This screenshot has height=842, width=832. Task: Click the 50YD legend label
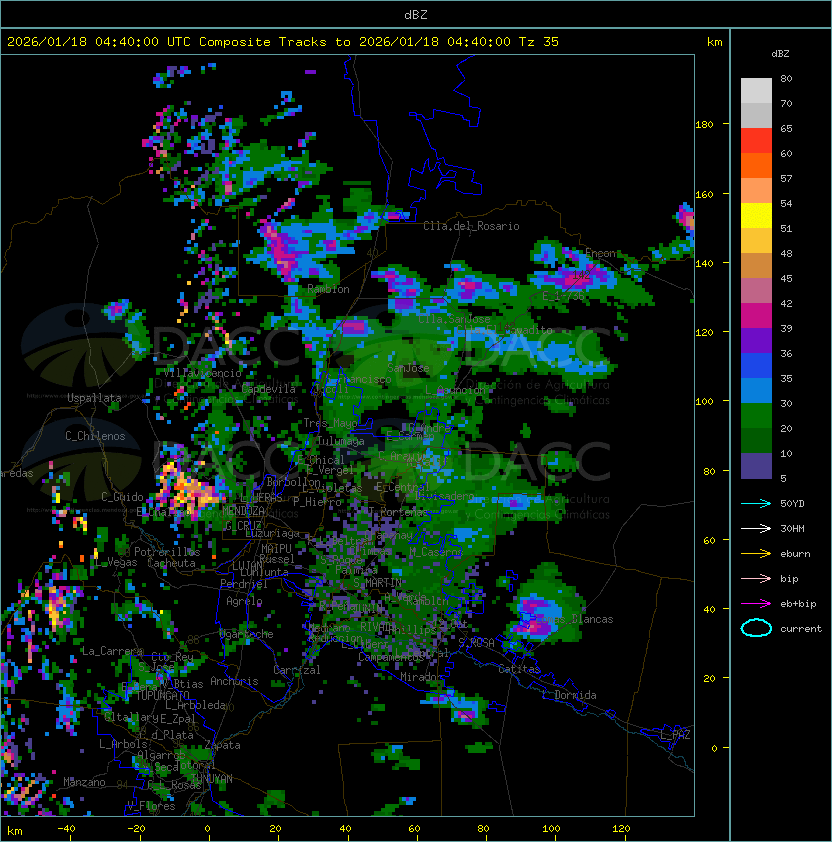[792, 503]
